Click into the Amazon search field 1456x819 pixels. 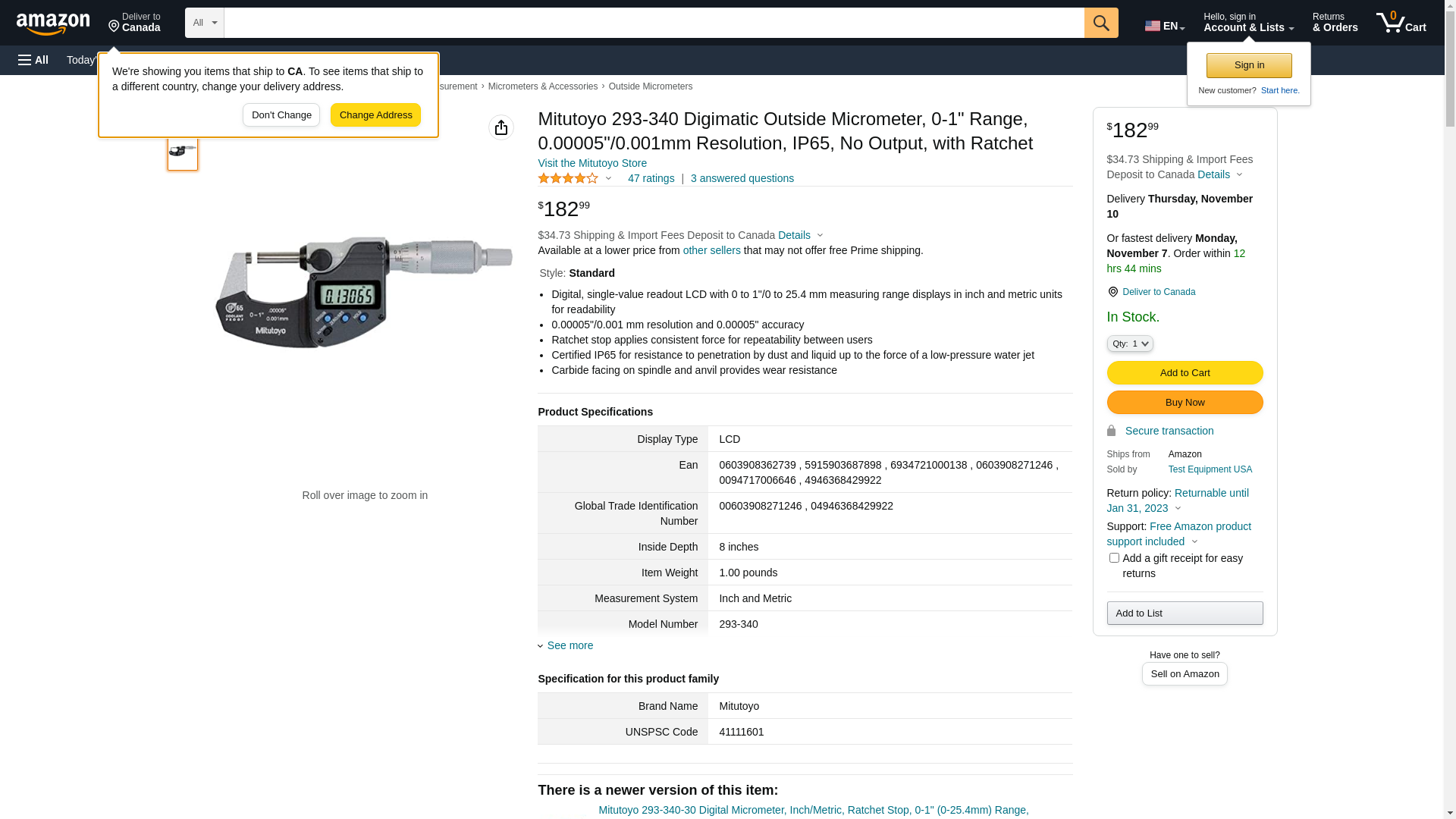click(x=654, y=23)
